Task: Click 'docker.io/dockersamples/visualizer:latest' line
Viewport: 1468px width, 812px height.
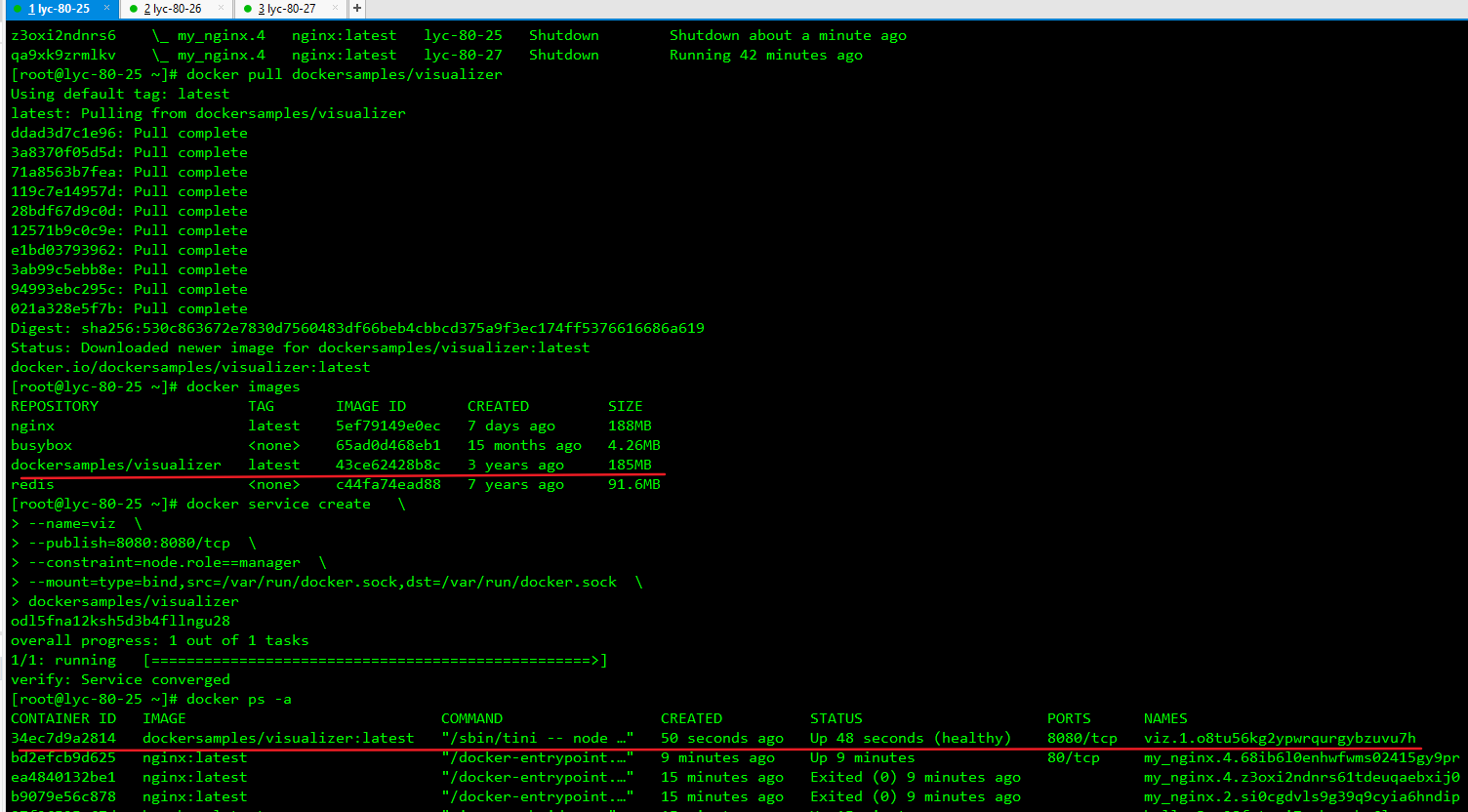Action: coord(190,367)
